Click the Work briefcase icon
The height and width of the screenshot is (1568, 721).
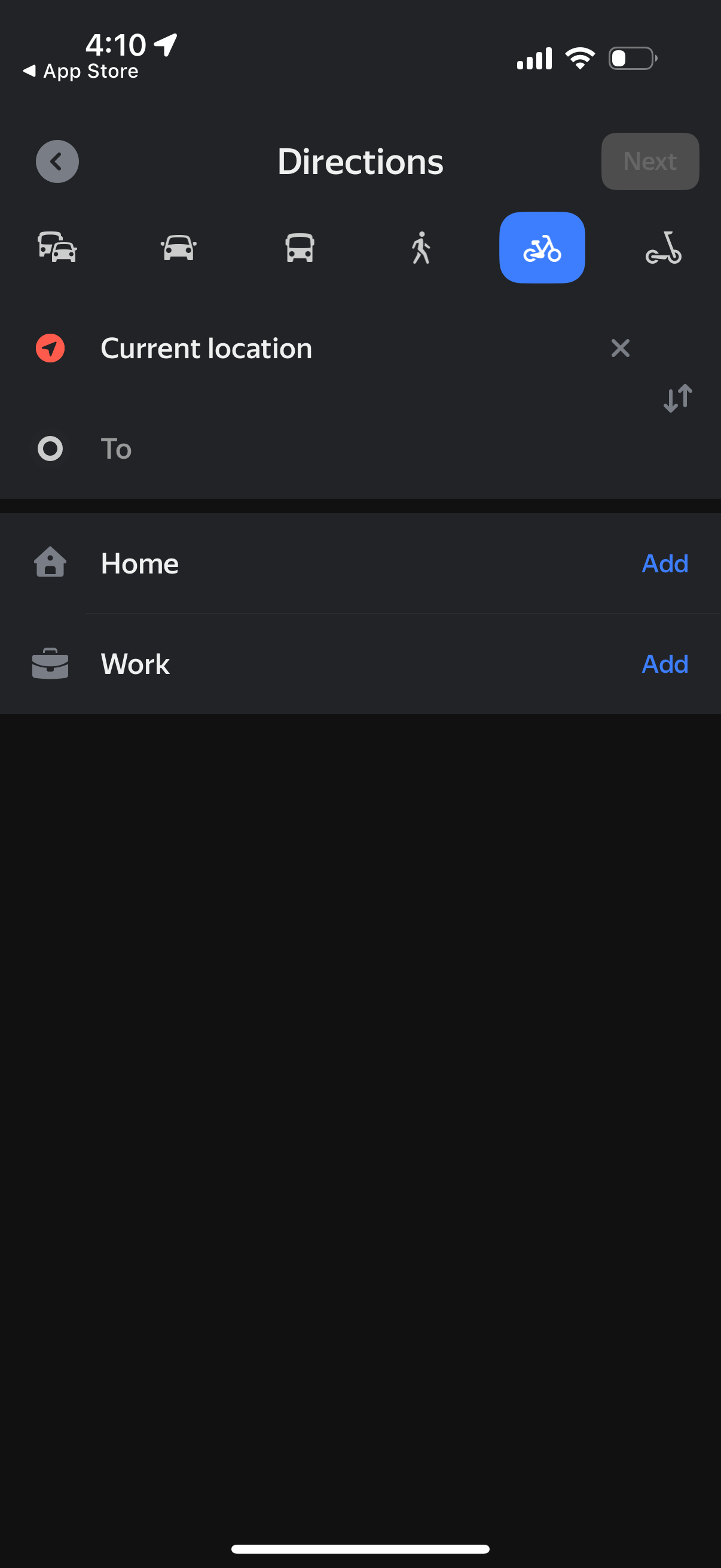click(50, 663)
